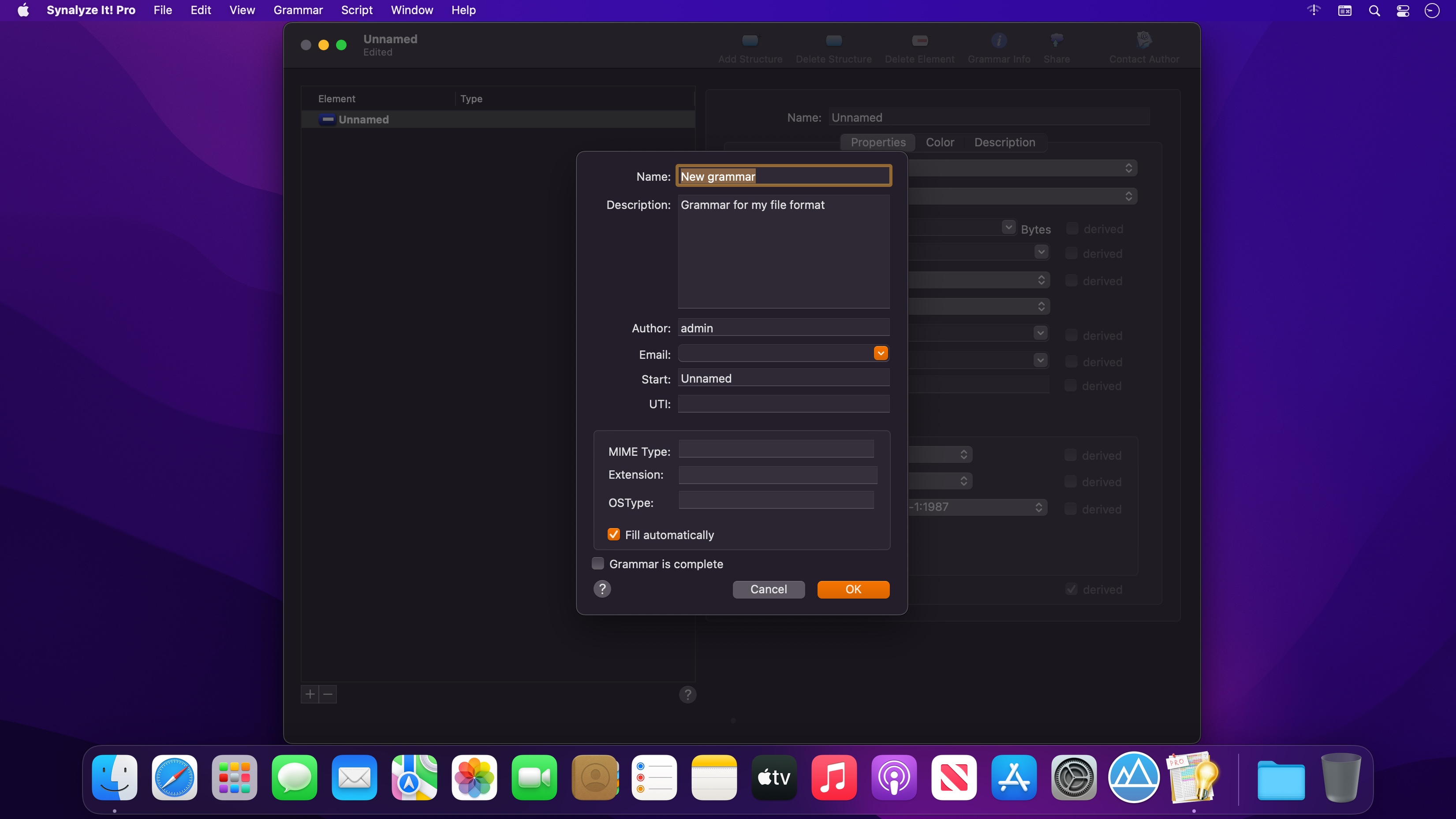Click the OK button

853,589
